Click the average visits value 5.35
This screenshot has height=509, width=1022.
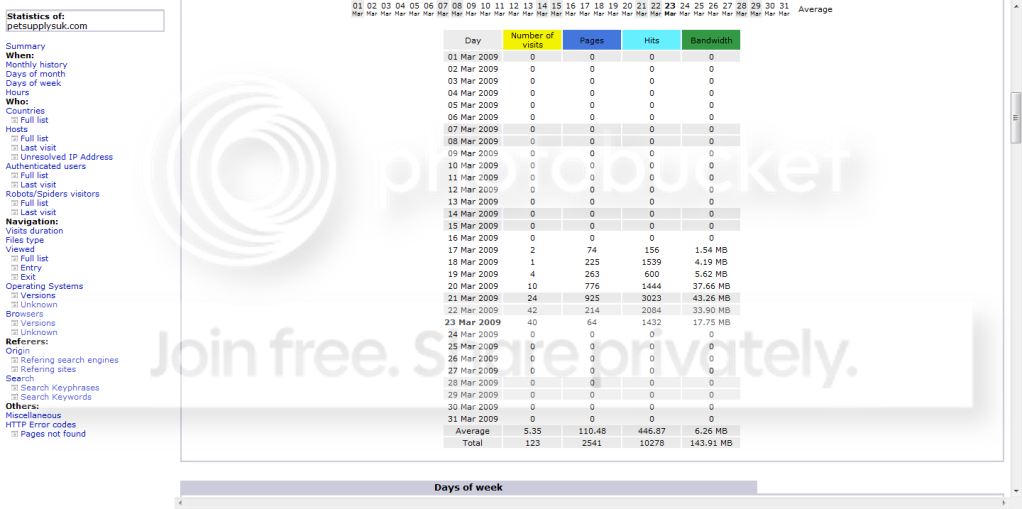[533, 431]
